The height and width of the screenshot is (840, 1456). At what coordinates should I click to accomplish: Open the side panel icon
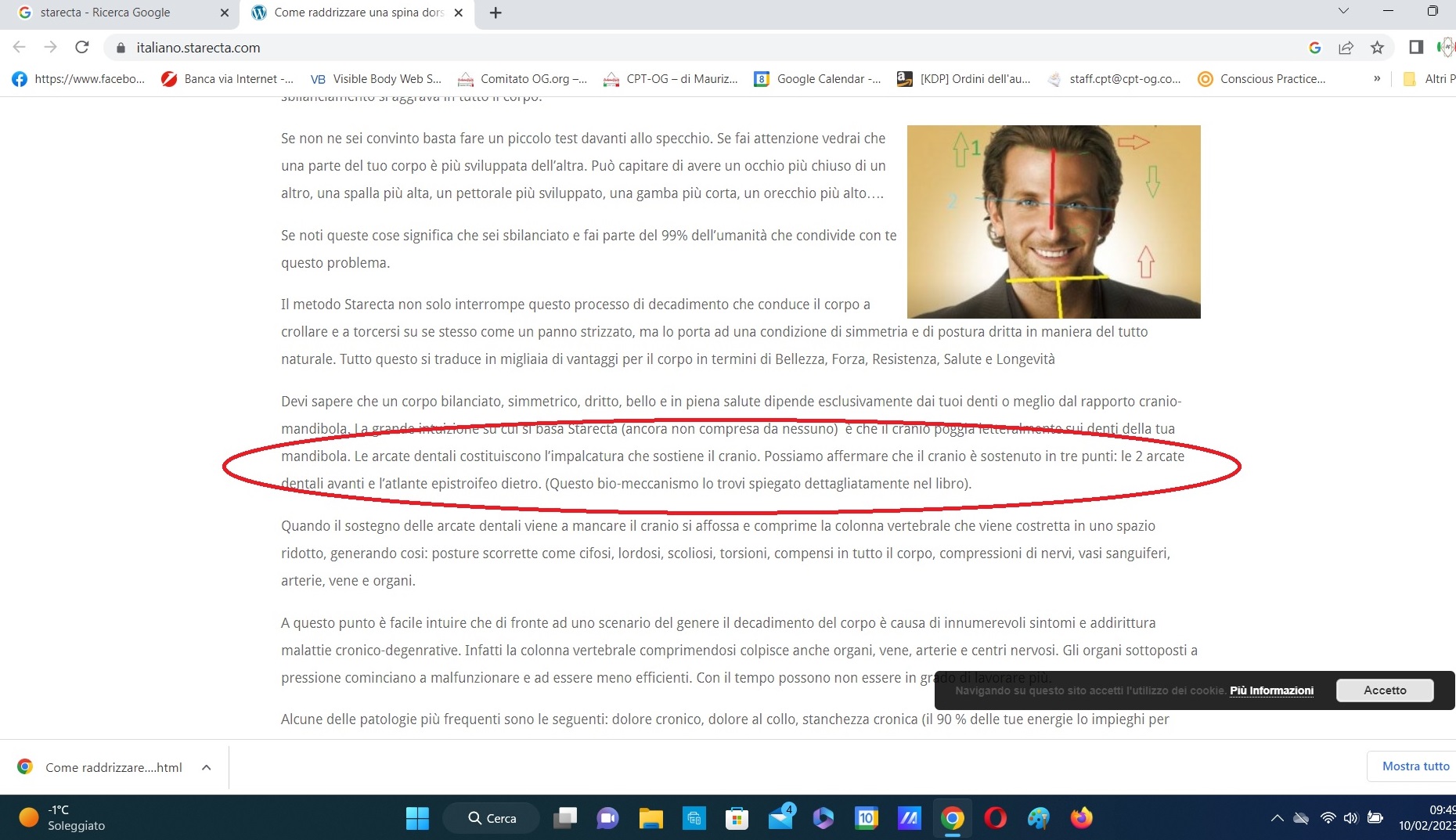(x=1416, y=47)
